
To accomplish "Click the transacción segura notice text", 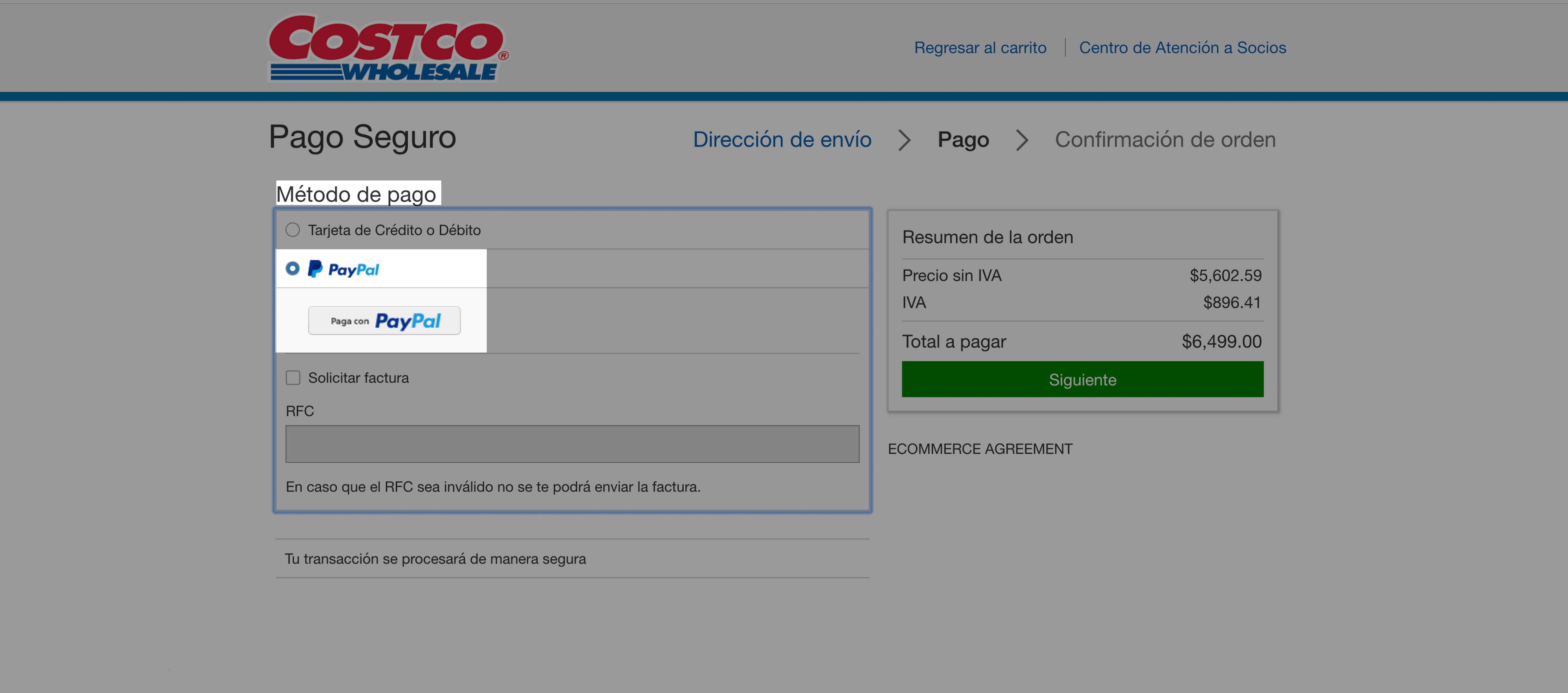I will (435, 558).
